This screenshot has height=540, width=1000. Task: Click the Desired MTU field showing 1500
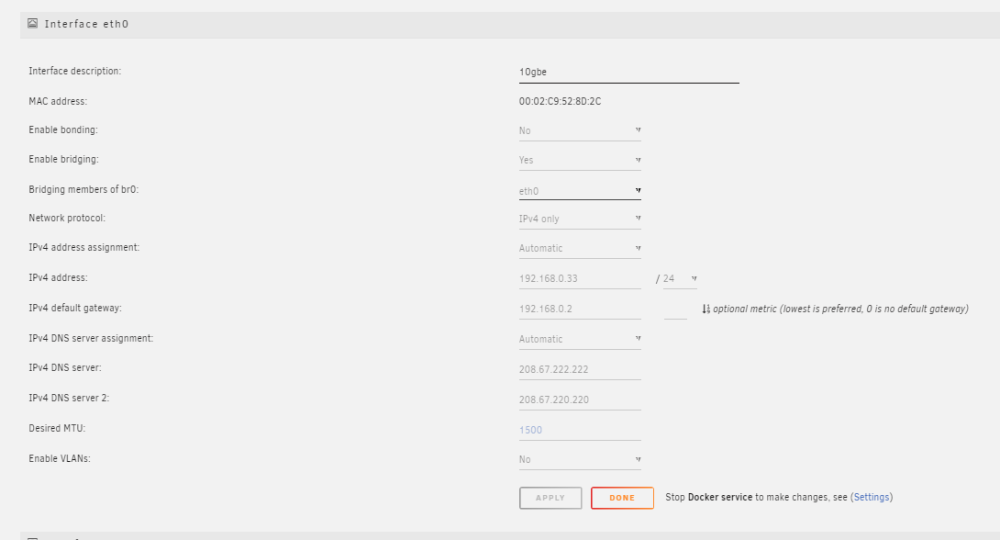pos(580,430)
